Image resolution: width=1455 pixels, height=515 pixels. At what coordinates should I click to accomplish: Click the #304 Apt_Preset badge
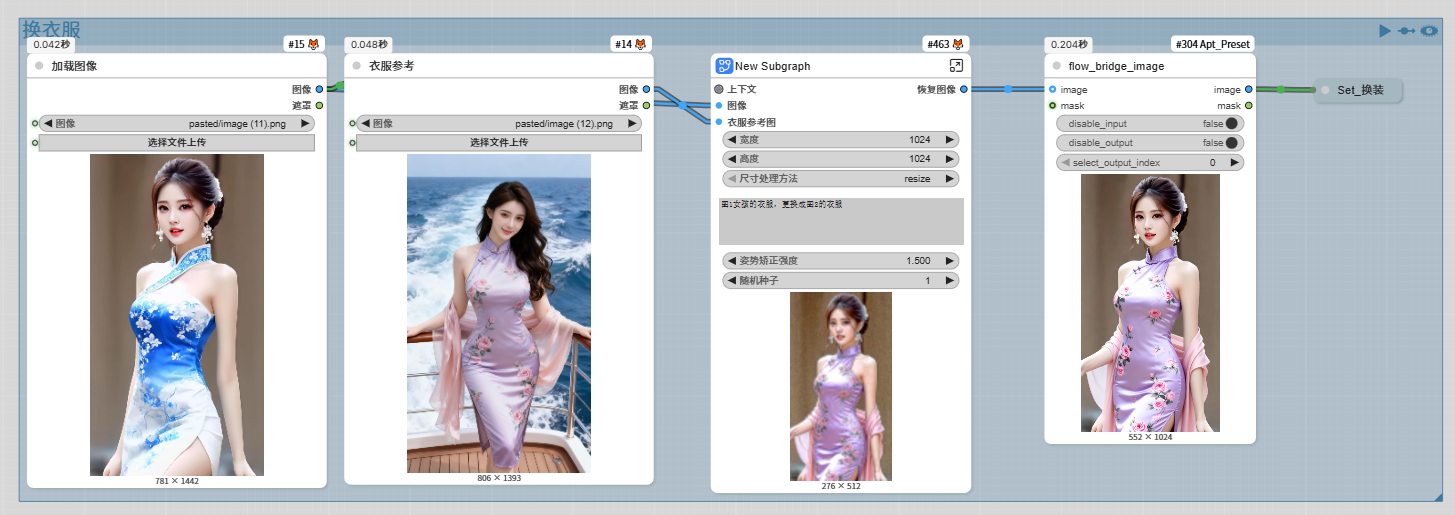coord(1212,45)
